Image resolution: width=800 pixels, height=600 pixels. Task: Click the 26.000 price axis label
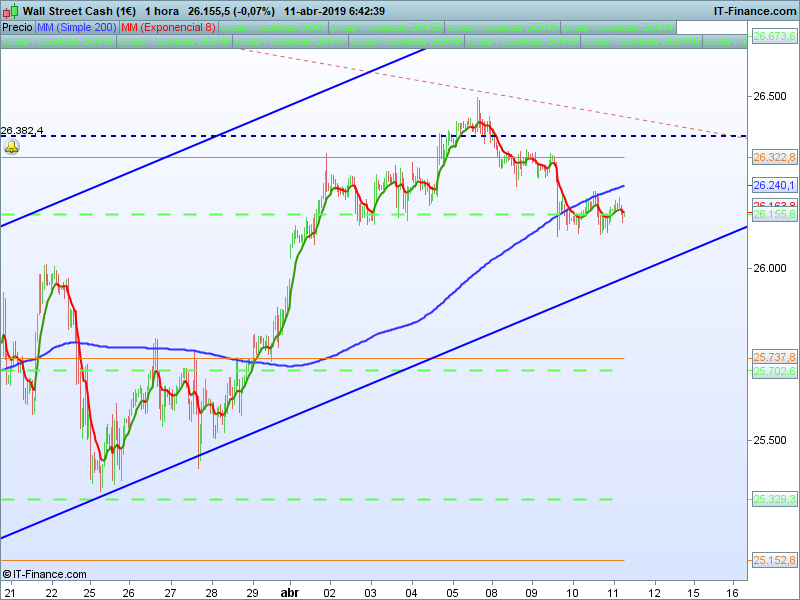(770, 268)
